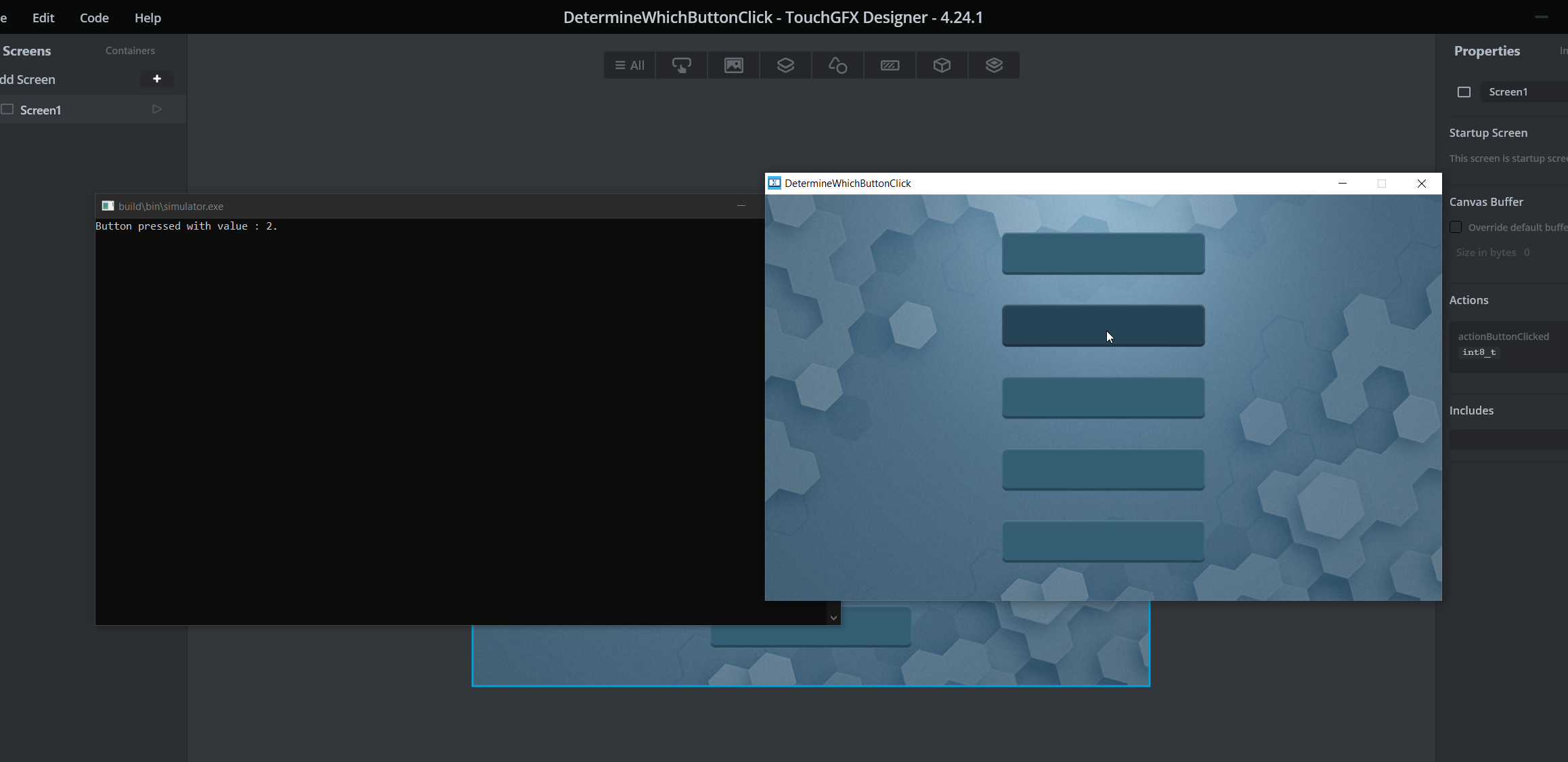Screen dimensions: 1568x762
Task: Click the Screen1 checkbox icon in Screens list
Action: click(7, 109)
